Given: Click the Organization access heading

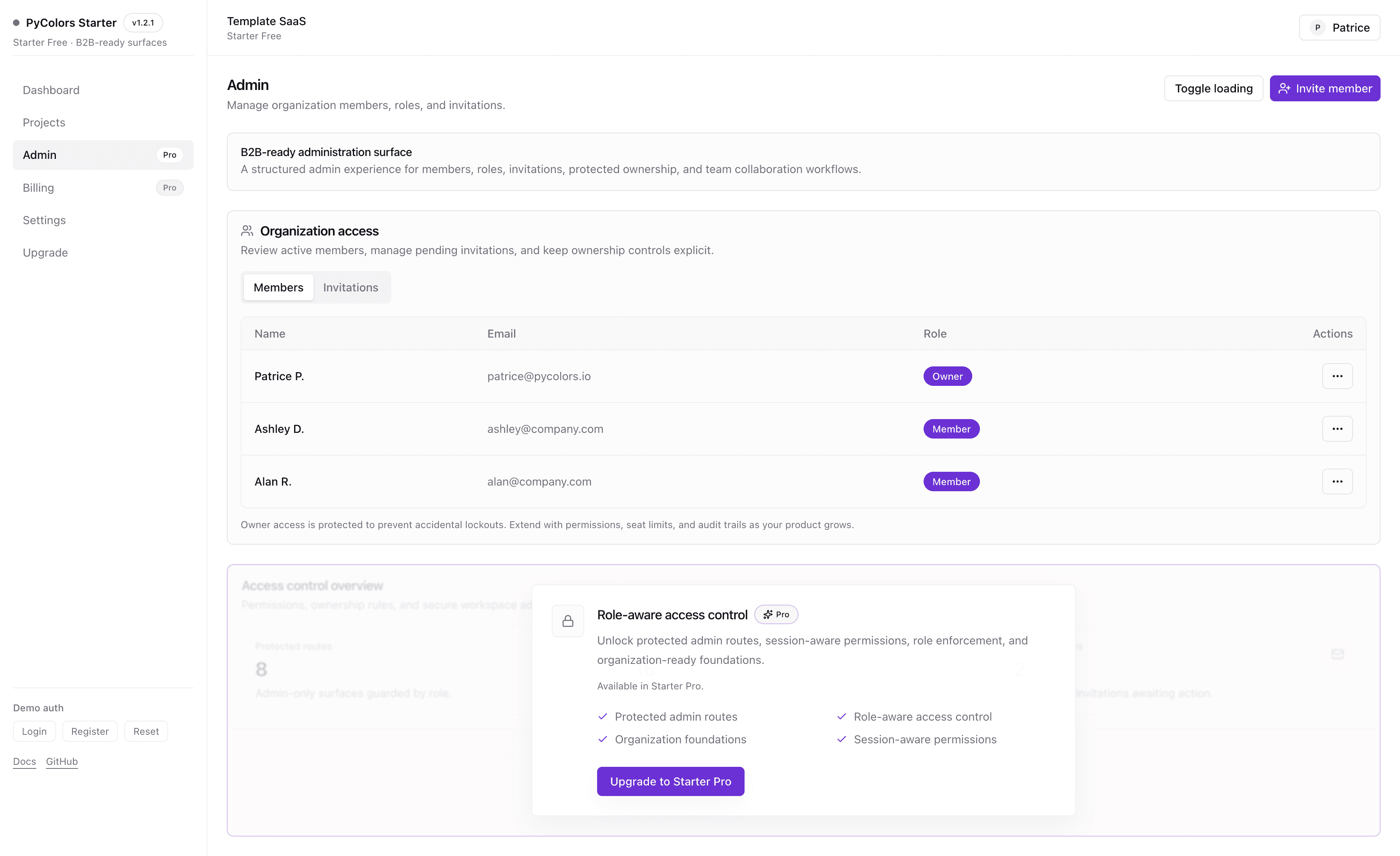Looking at the screenshot, I should click(319, 231).
